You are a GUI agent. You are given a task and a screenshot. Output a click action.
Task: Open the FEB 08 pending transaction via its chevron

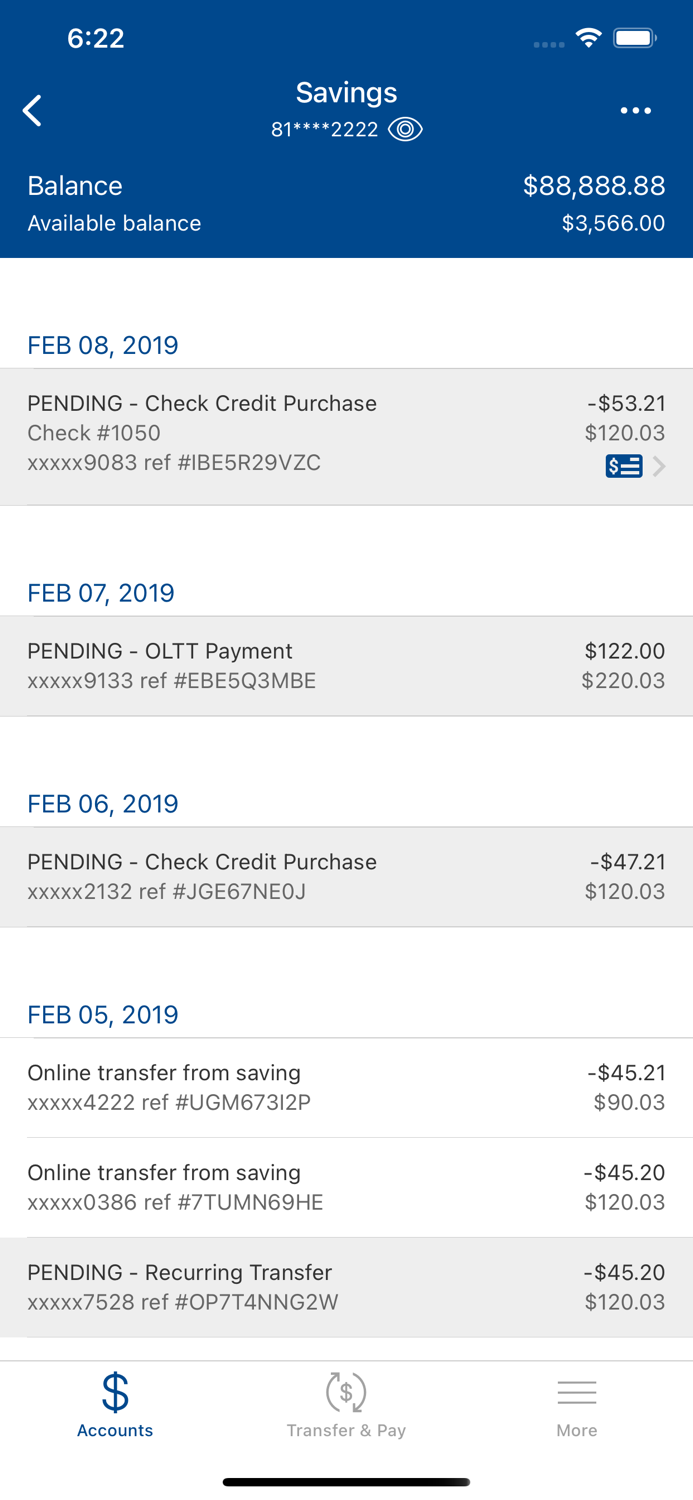[659, 466]
